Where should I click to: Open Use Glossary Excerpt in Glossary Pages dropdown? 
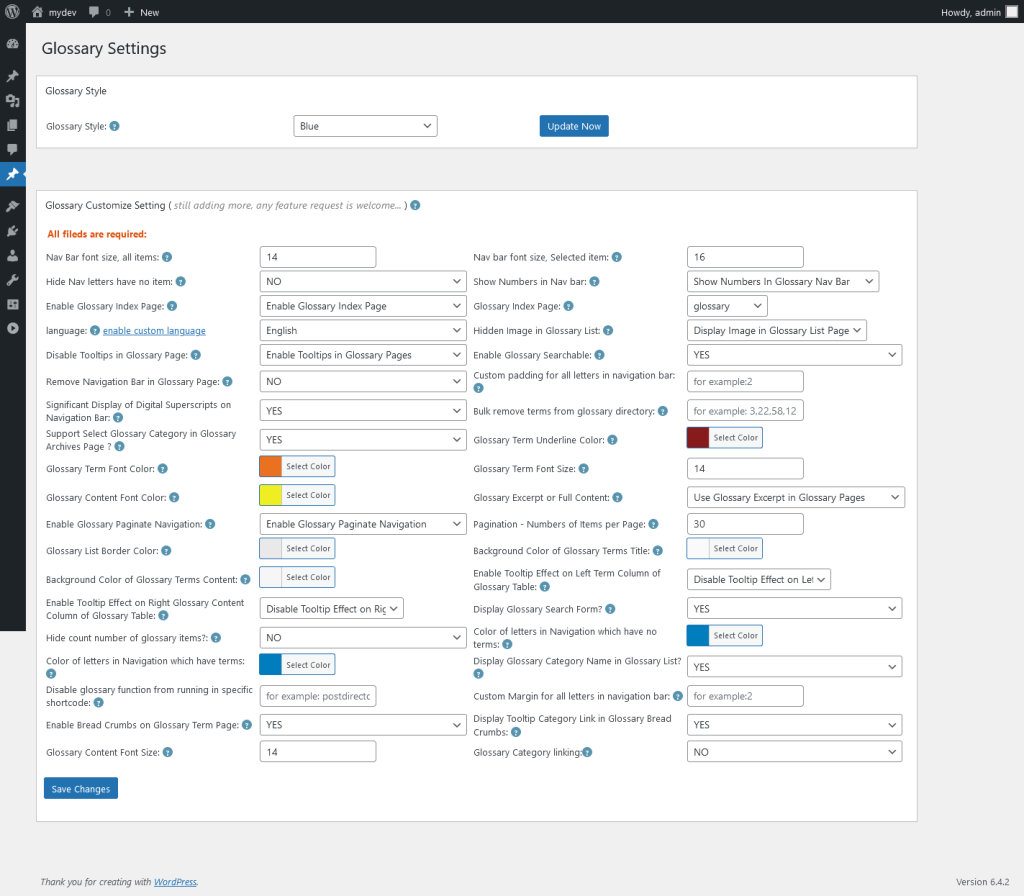point(795,498)
